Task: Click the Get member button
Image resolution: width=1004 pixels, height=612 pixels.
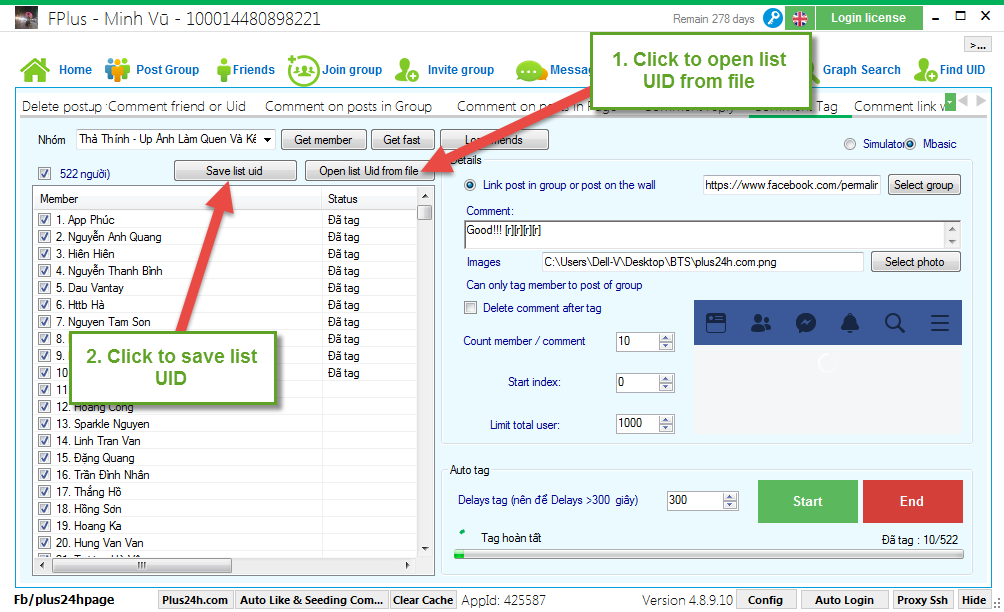Action: coord(323,140)
